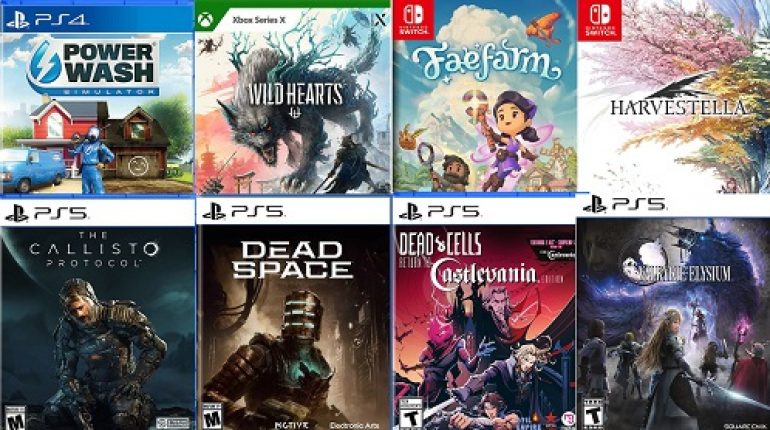Click the Nintendo Switch logo on Harvestella cover
Image resolution: width=770 pixels, height=430 pixels.
[x=600, y=19]
